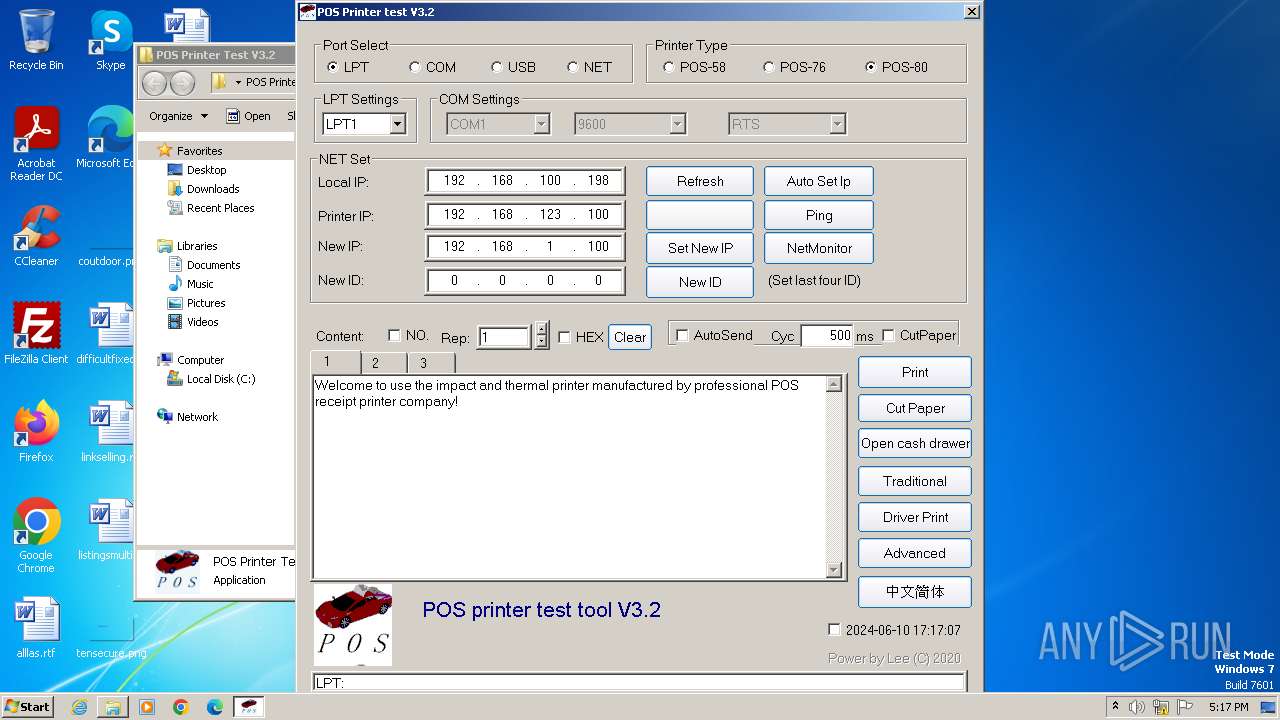Select the POS Printer Test application file icon
Image resolution: width=1280 pixels, height=720 pixels.
tap(177, 571)
